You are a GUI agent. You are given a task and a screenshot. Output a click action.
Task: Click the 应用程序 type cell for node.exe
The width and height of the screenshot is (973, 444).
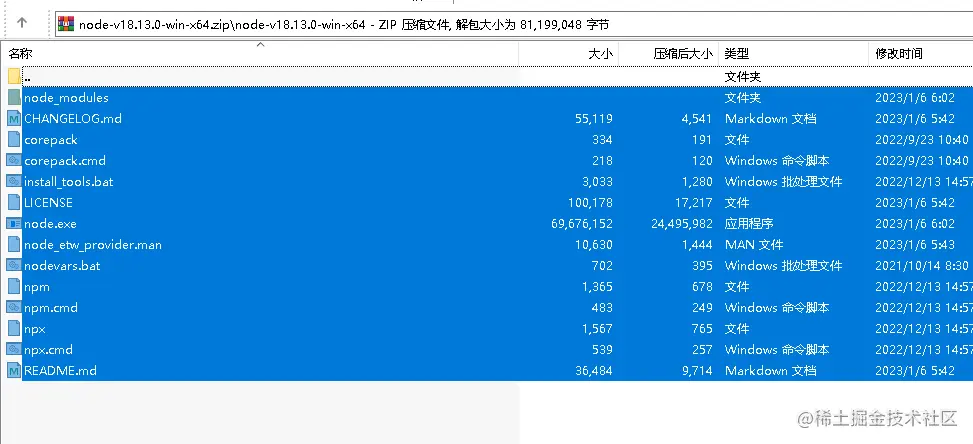pyautogui.click(x=749, y=224)
